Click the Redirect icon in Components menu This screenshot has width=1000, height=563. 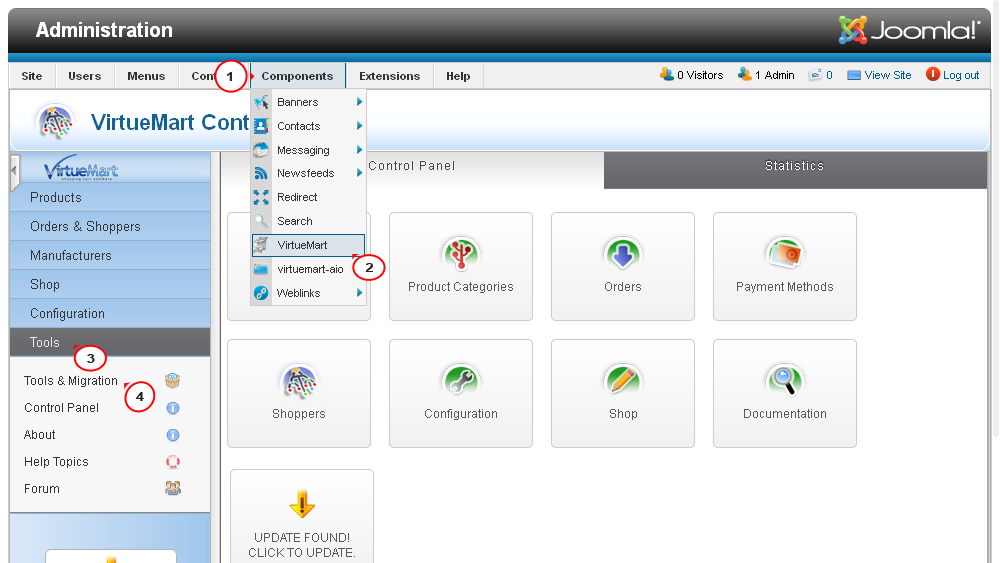coord(261,198)
